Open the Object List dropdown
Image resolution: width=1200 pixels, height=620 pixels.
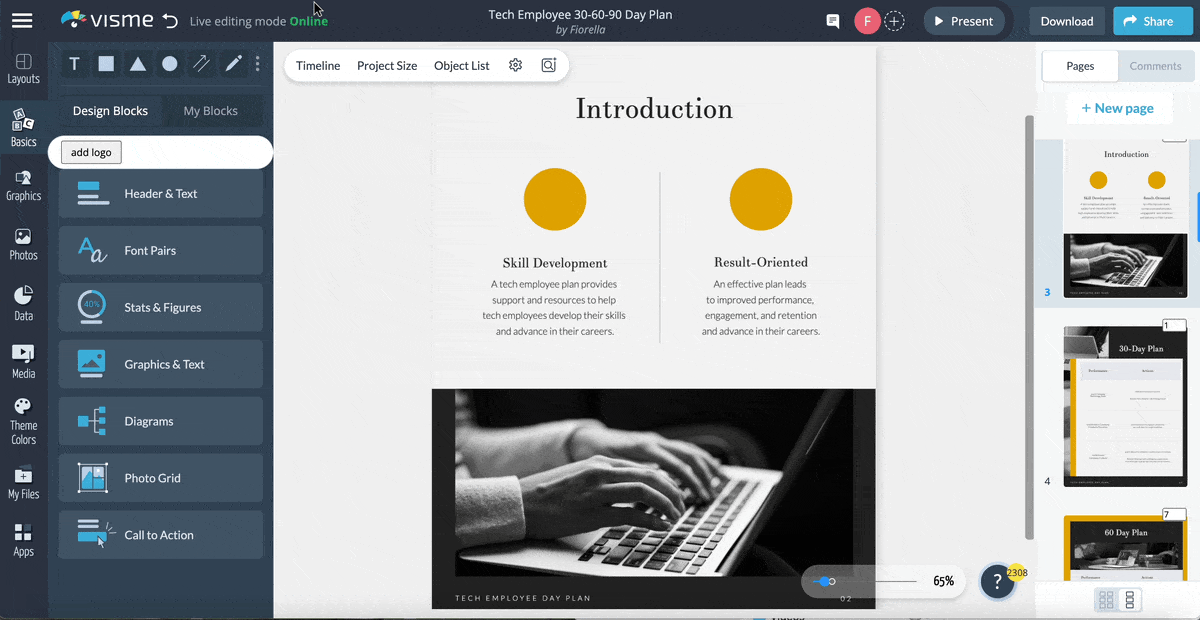461,65
